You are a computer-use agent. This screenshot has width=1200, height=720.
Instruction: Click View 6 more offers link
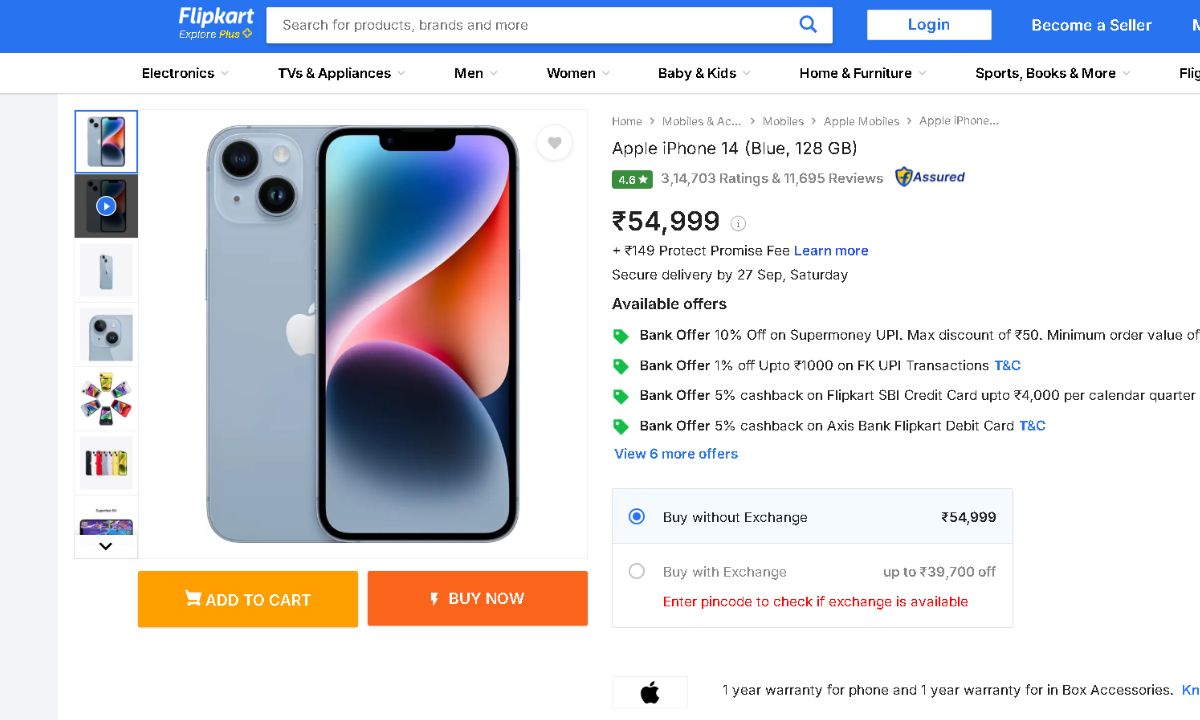(676, 454)
